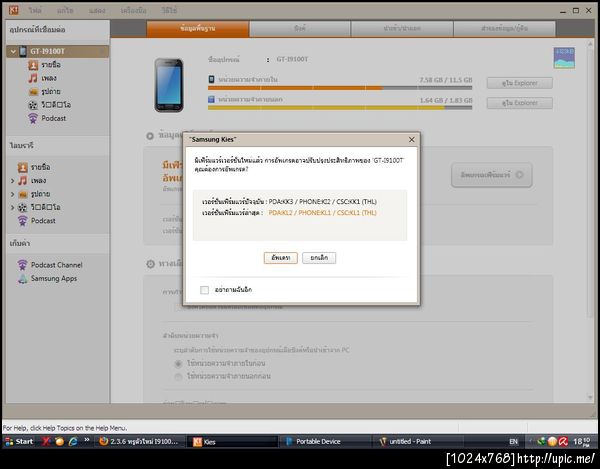Select the first memory priority radio button
This screenshot has height=469, width=600.
pyautogui.click(x=178, y=363)
